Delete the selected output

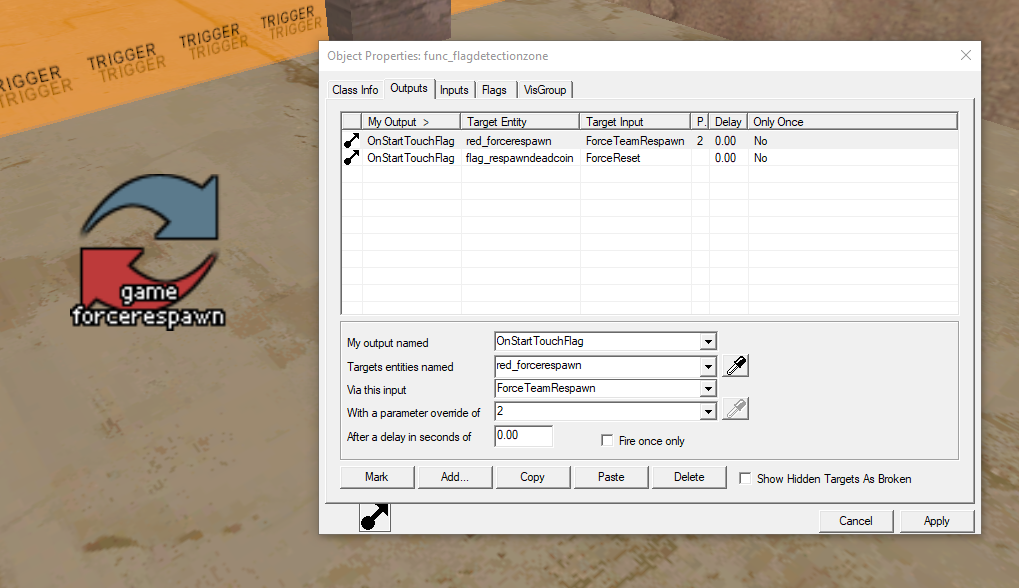point(689,477)
